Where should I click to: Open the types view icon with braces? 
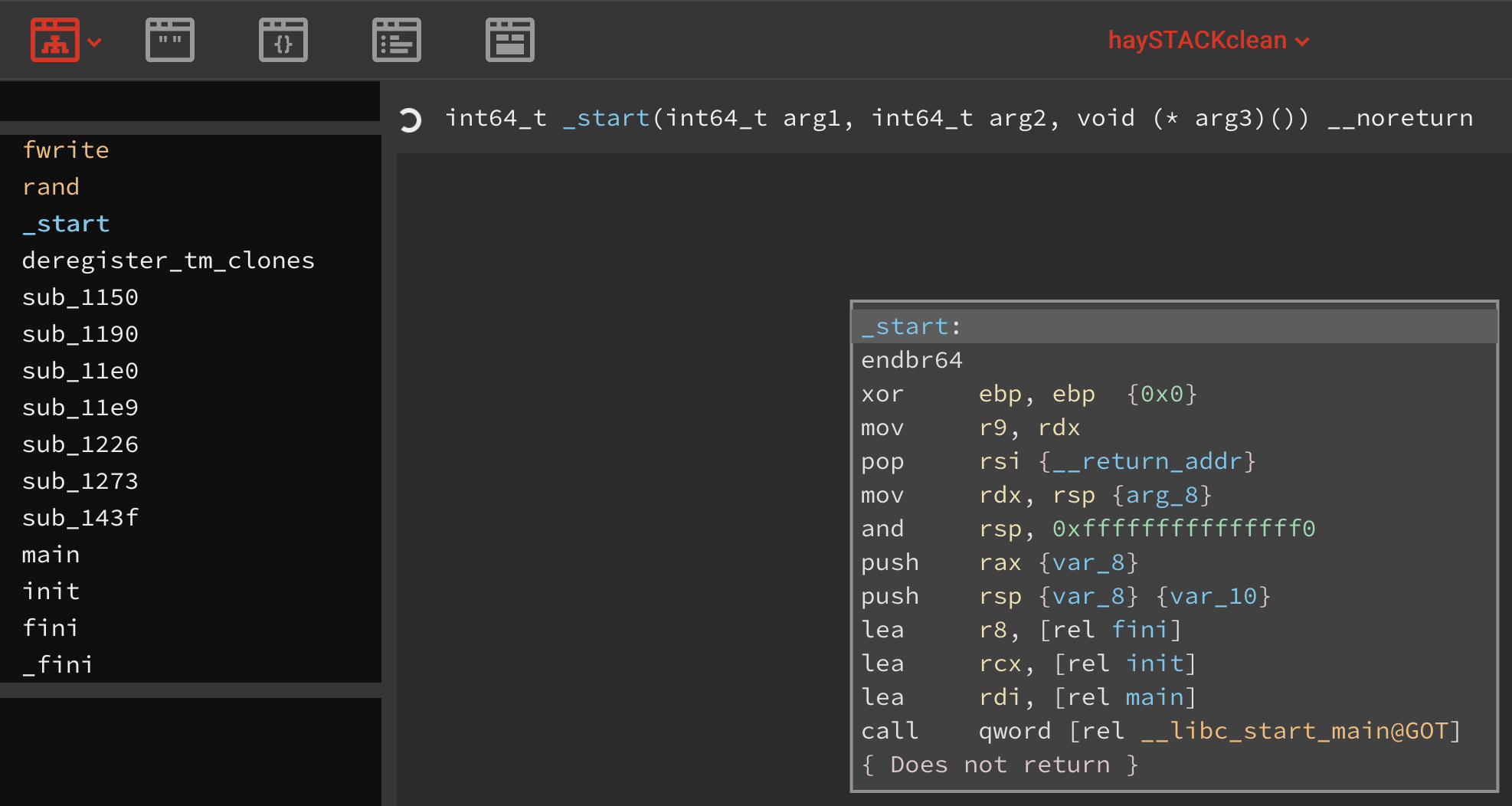(283, 40)
